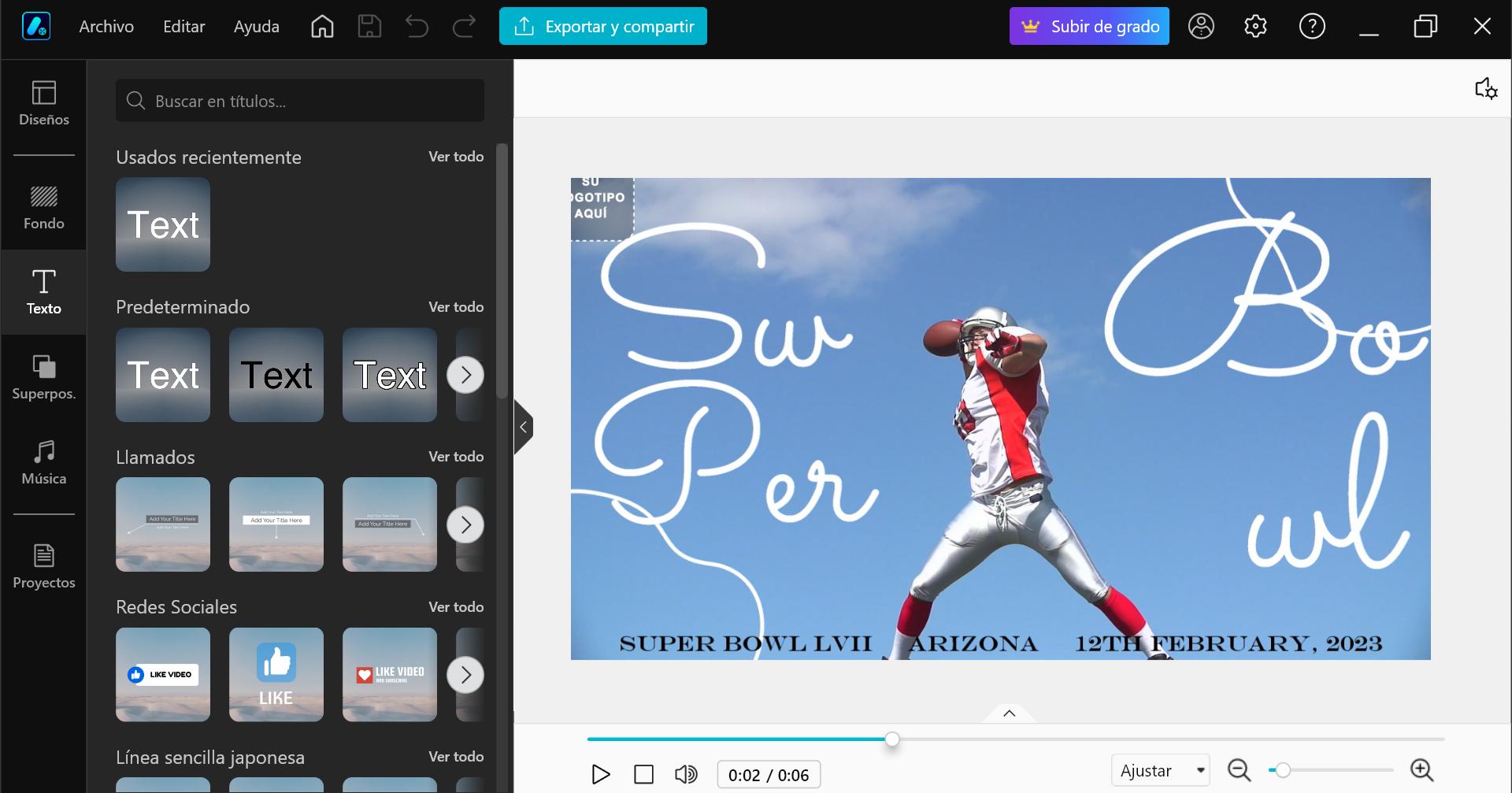Image resolution: width=1512 pixels, height=793 pixels.
Task: Select outlined Text preset in Predeterminado
Action: pos(390,375)
